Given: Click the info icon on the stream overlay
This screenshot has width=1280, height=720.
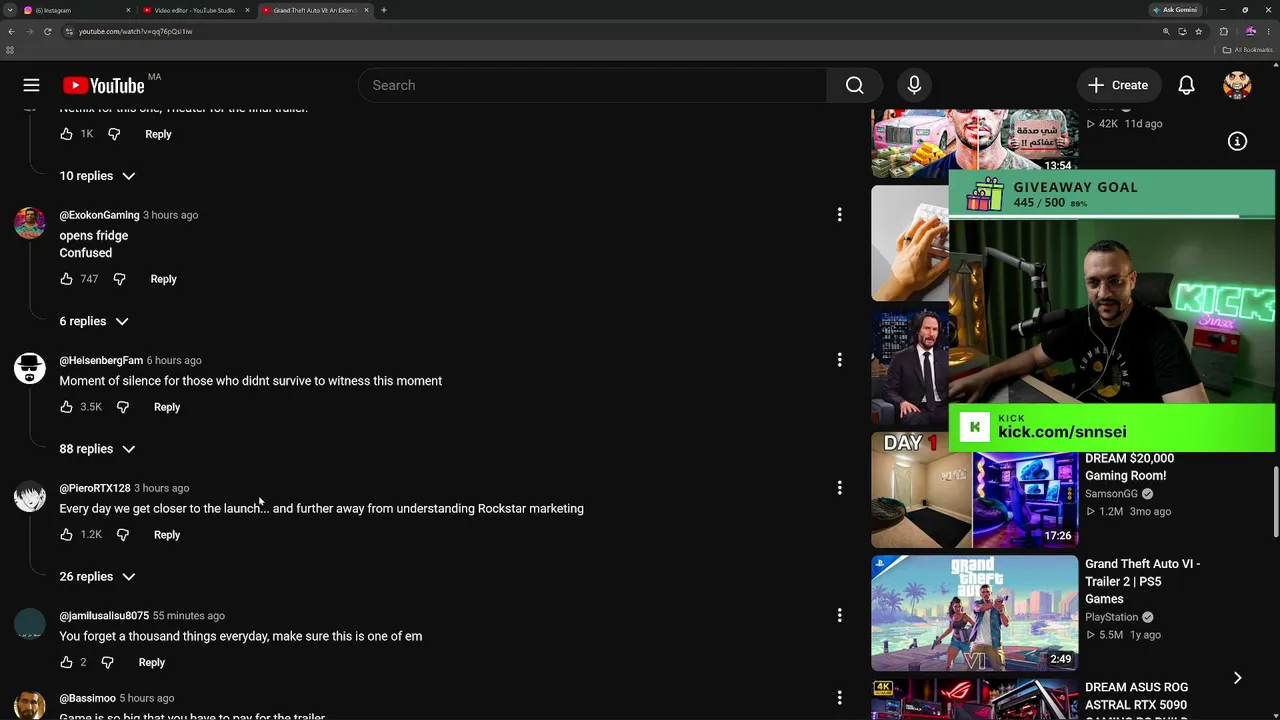Looking at the screenshot, I should click(1237, 141).
